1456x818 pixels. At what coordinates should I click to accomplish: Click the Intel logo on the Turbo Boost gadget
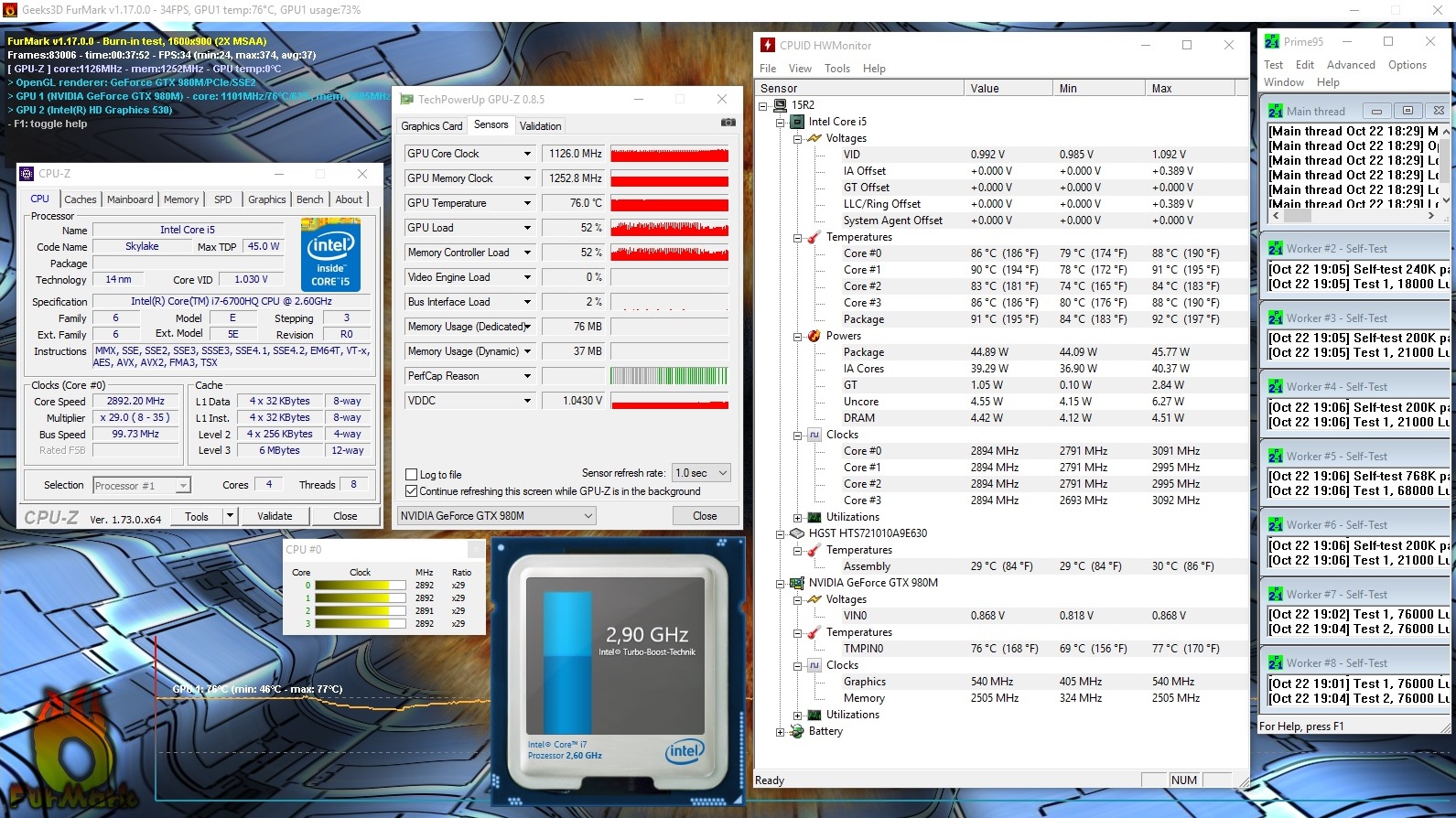click(684, 751)
